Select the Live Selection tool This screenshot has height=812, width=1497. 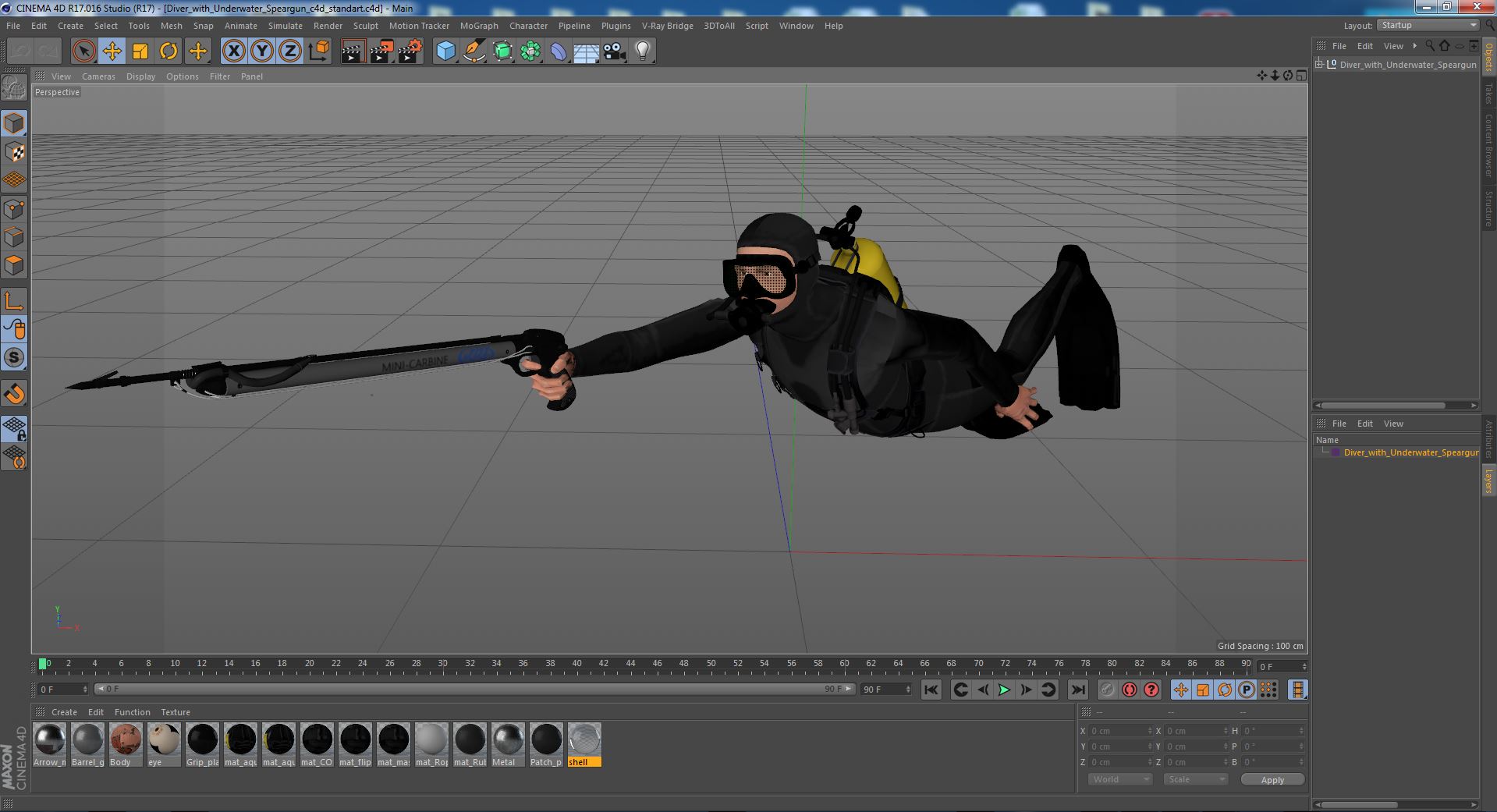pyautogui.click(x=83, y=51)
